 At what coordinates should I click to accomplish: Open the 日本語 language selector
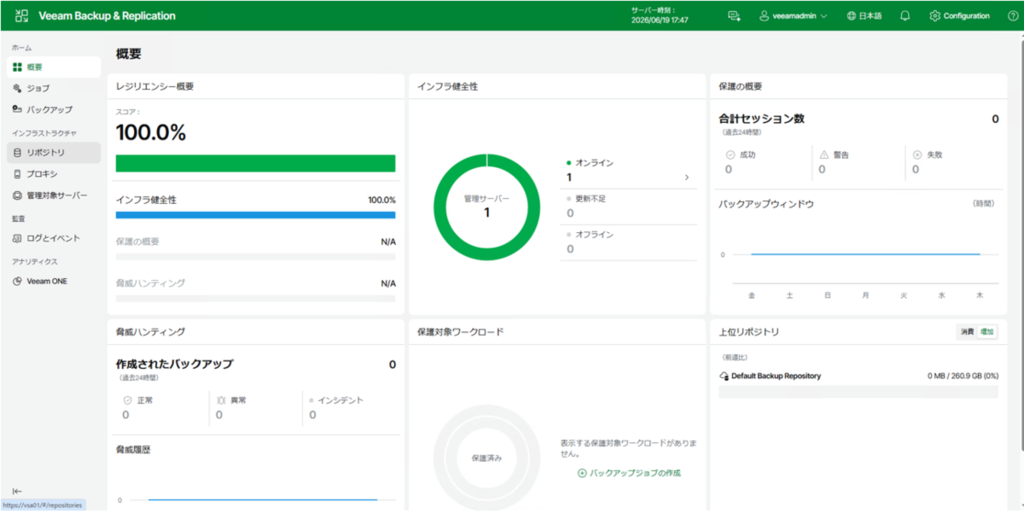pyautogui.click(x=864, y=16)
